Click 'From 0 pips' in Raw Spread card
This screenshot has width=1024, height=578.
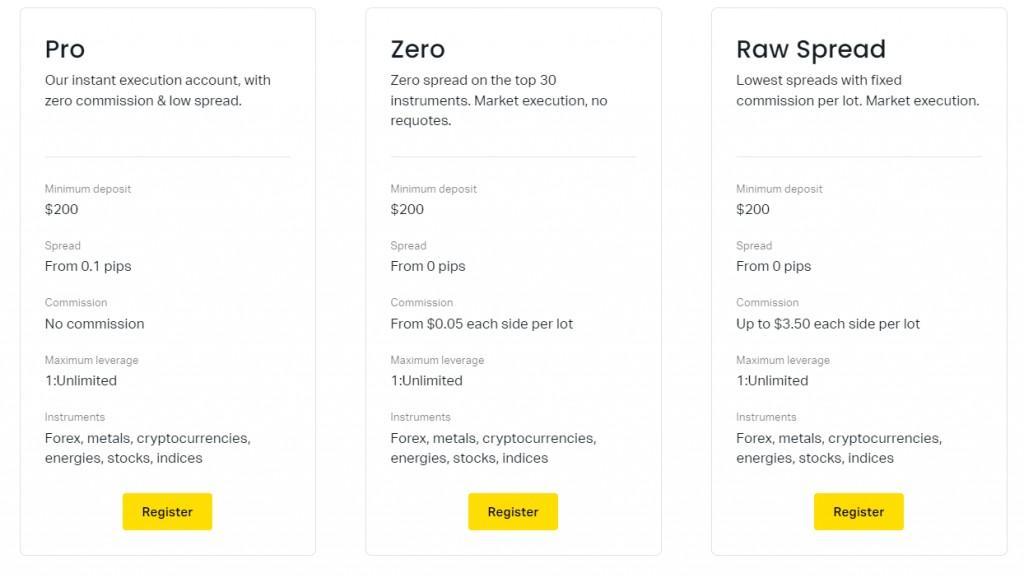click(x=773, y=266)
